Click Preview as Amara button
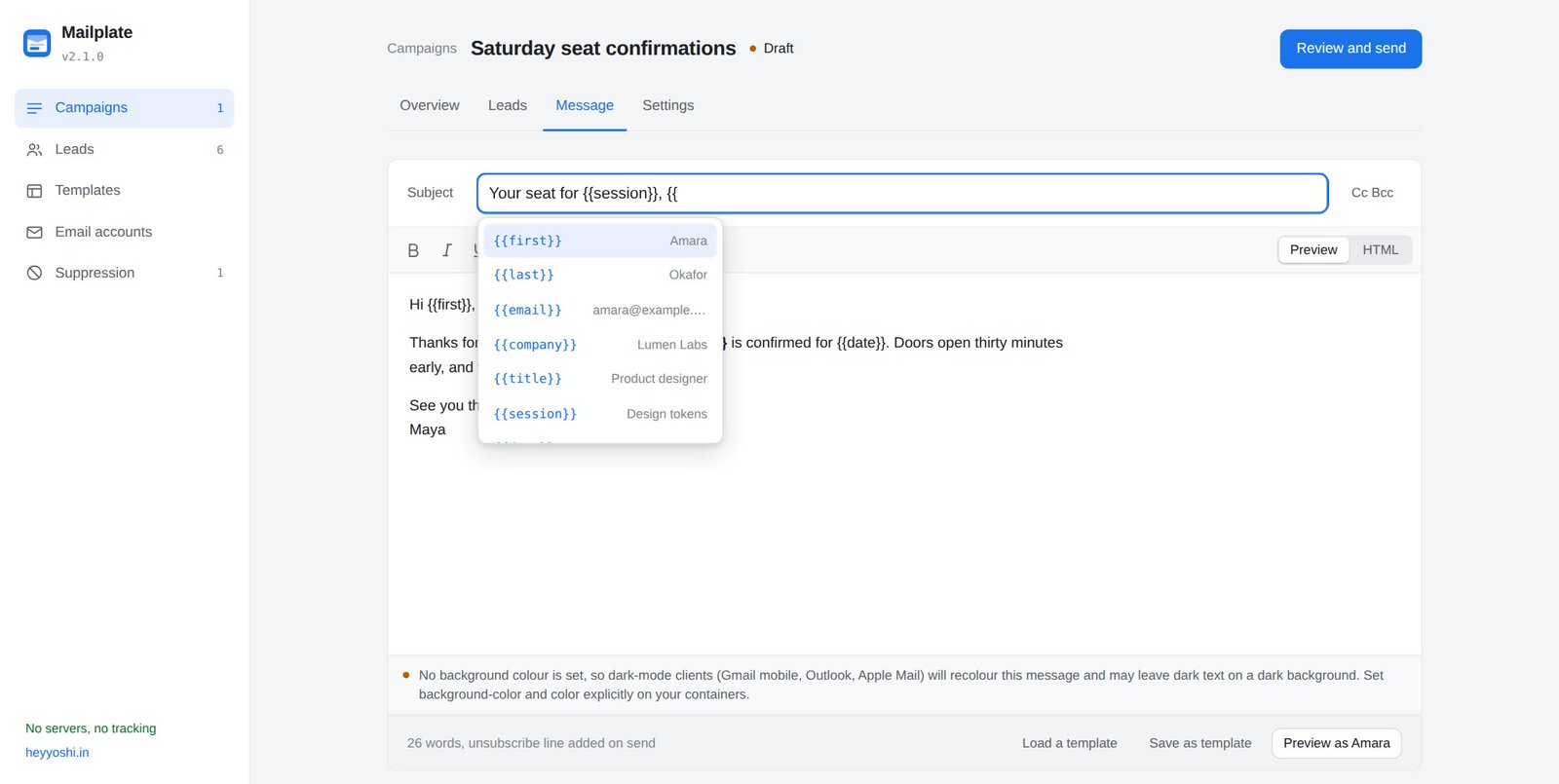This screenshot has height=784, width=1559. [1337, 743]
